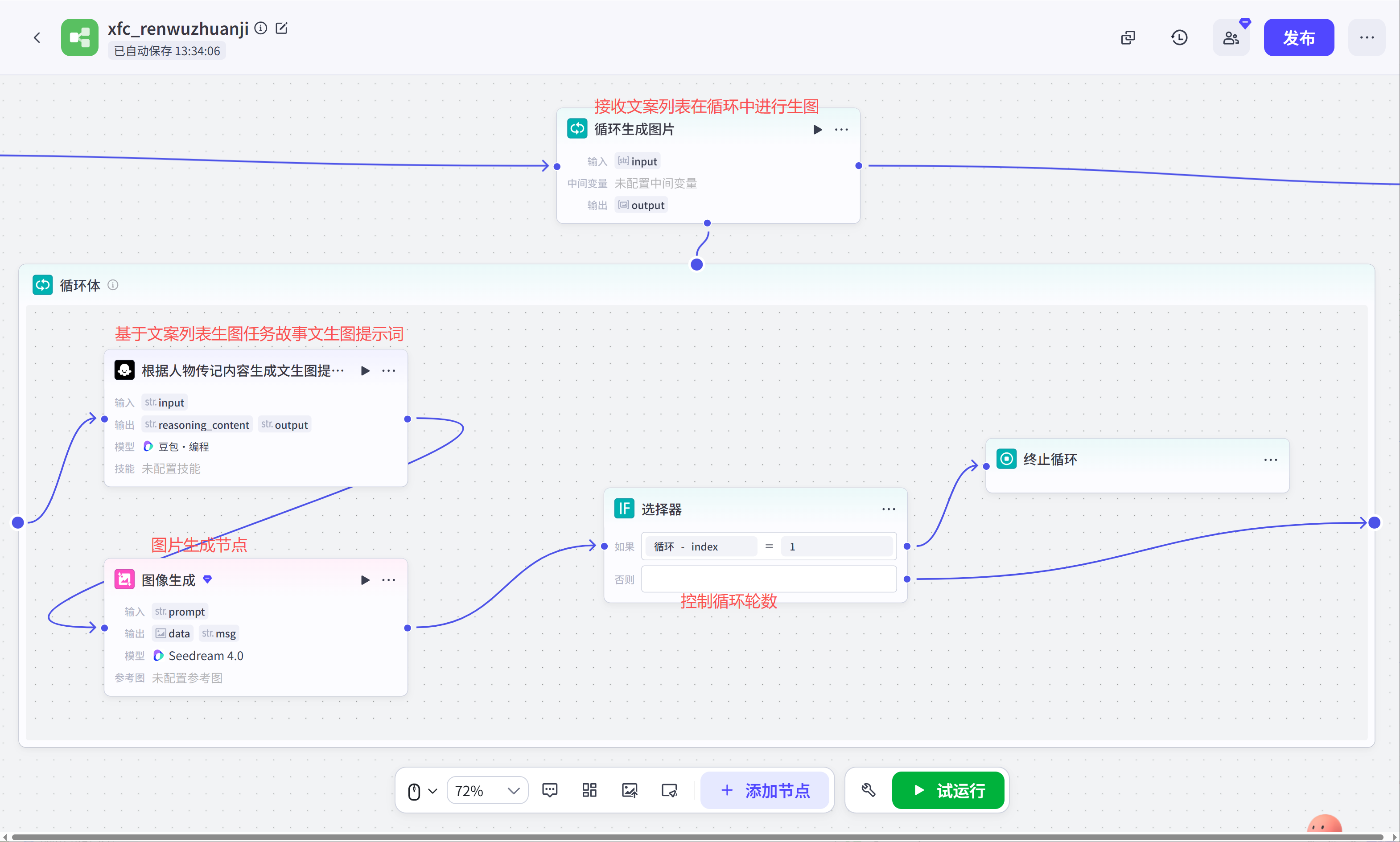Click the minimap icon in the bottom toolbar
1400x842 pixels.
tap(669, 790)
